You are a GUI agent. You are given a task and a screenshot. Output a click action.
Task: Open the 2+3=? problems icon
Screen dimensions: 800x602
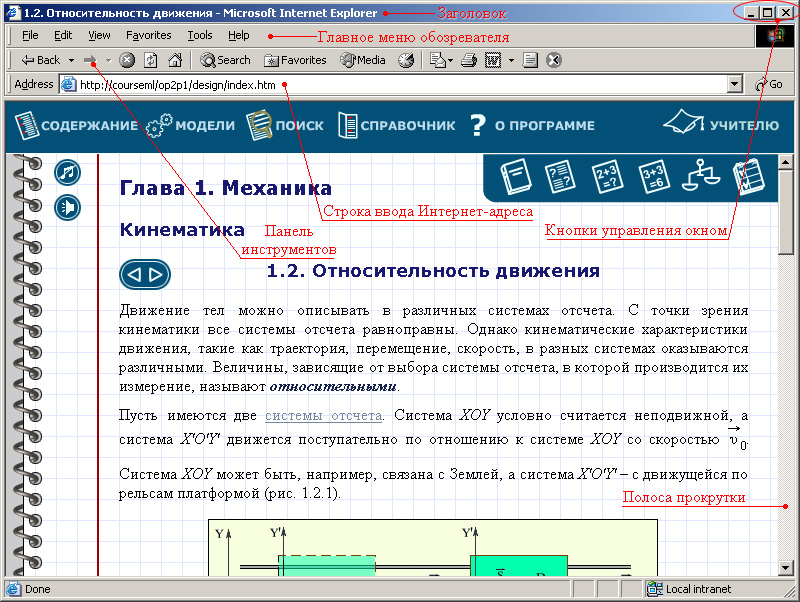(x=606, y=177)
